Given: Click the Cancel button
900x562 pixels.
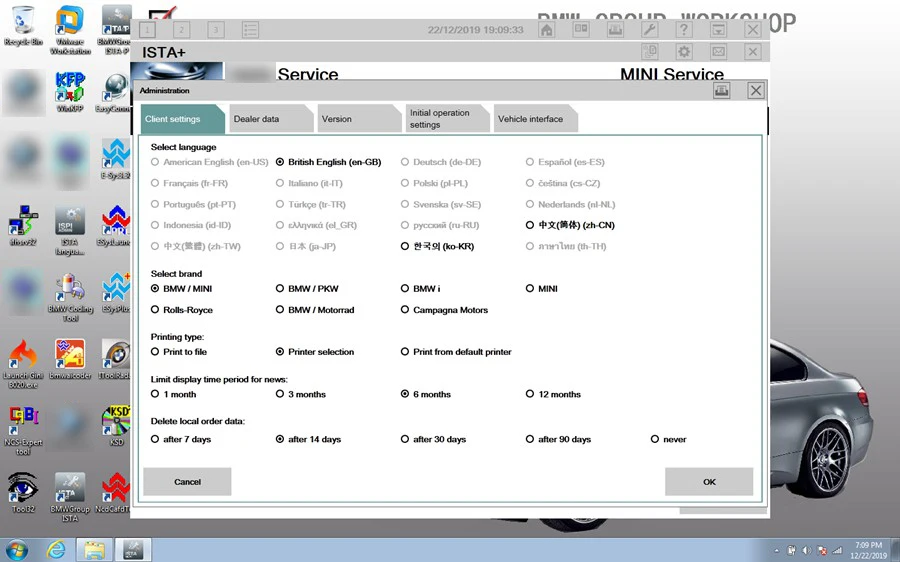Looking at the screenshot, I should (187, 482).
